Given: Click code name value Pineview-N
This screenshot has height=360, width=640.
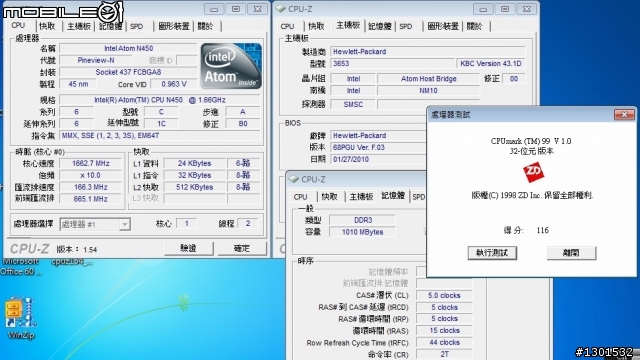Looking at the screenshot, I should 96,60.
